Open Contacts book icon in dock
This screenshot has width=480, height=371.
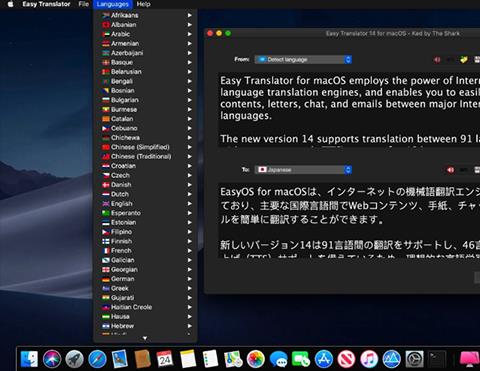(x=143, y=359)
